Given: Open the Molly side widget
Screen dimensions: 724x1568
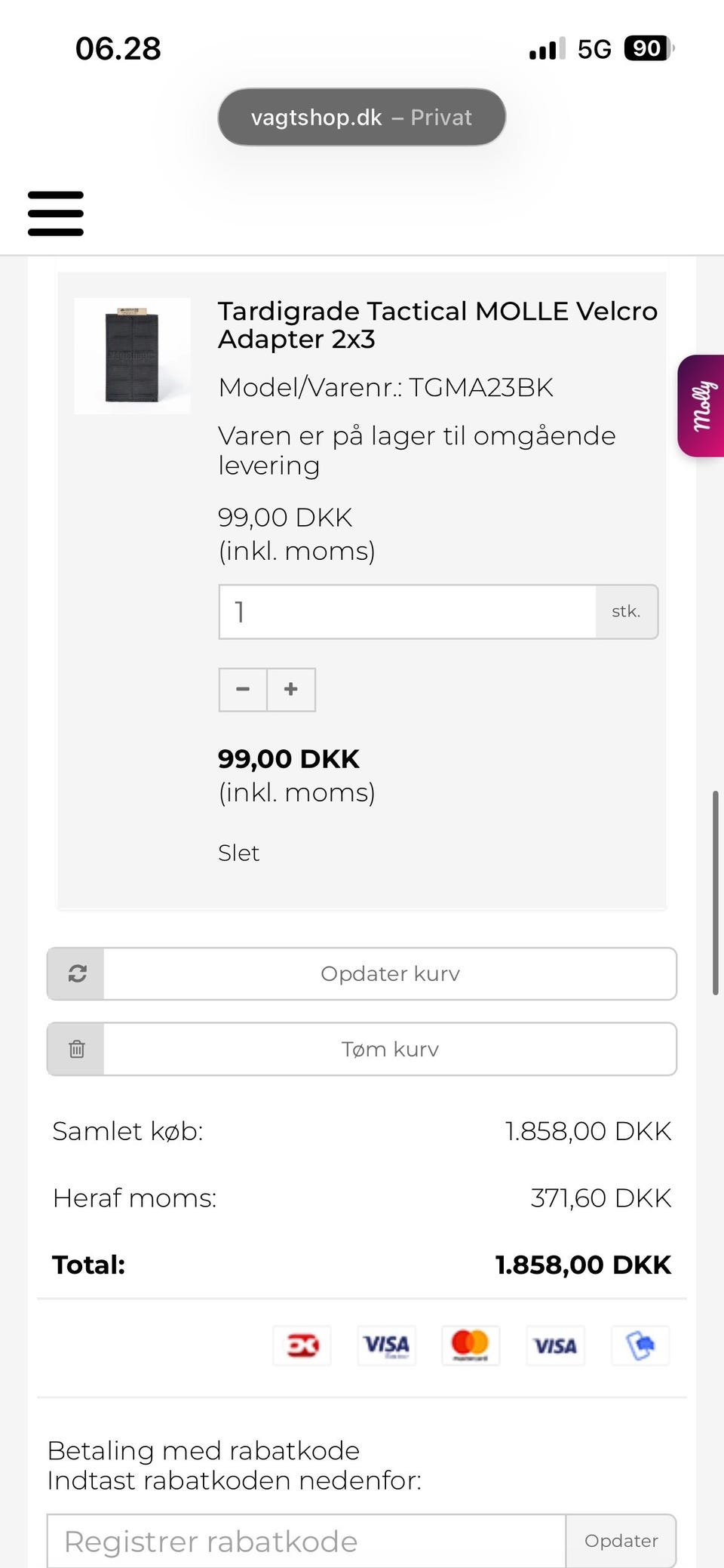Looking at the screenshot, I should 701,406.
